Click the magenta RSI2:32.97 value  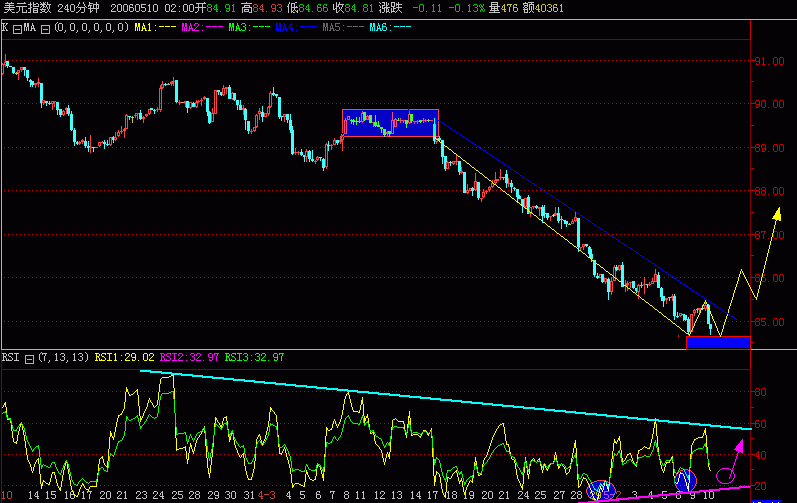point(190,357)
